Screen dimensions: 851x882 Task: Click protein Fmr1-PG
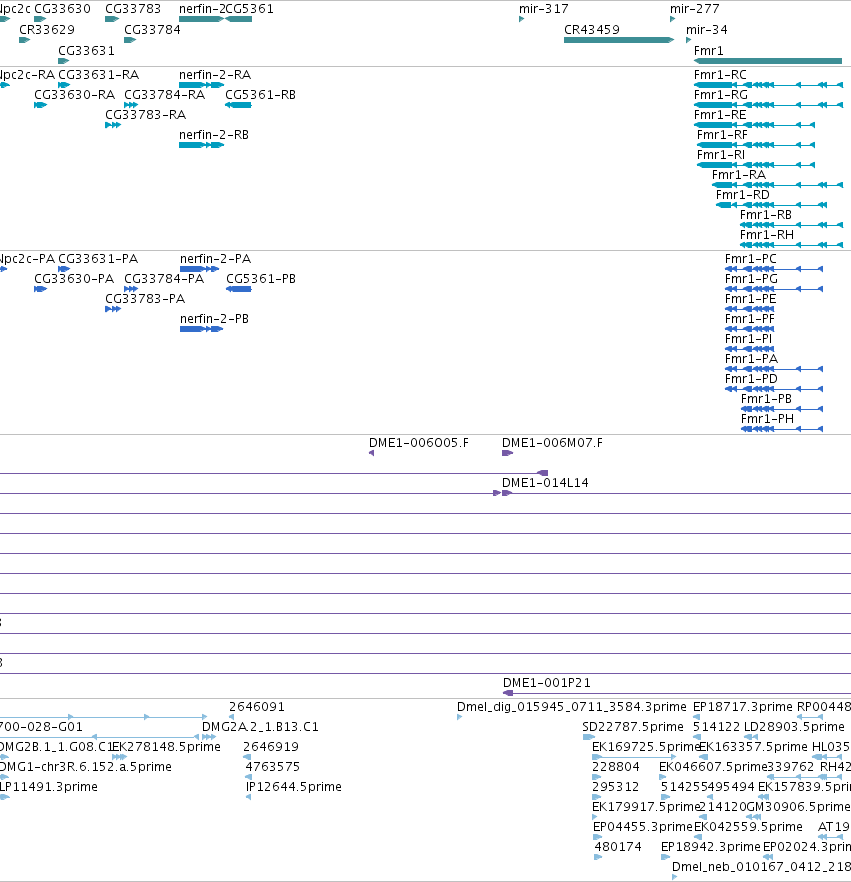774,289
